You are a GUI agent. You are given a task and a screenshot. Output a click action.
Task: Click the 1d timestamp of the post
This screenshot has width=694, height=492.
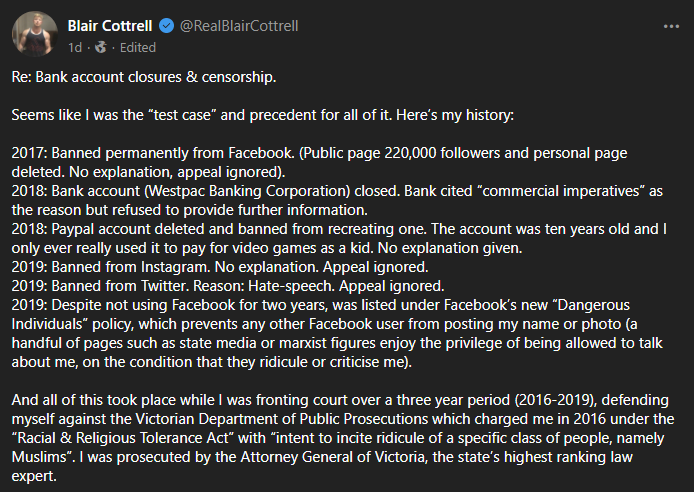[x=75, y=47]
